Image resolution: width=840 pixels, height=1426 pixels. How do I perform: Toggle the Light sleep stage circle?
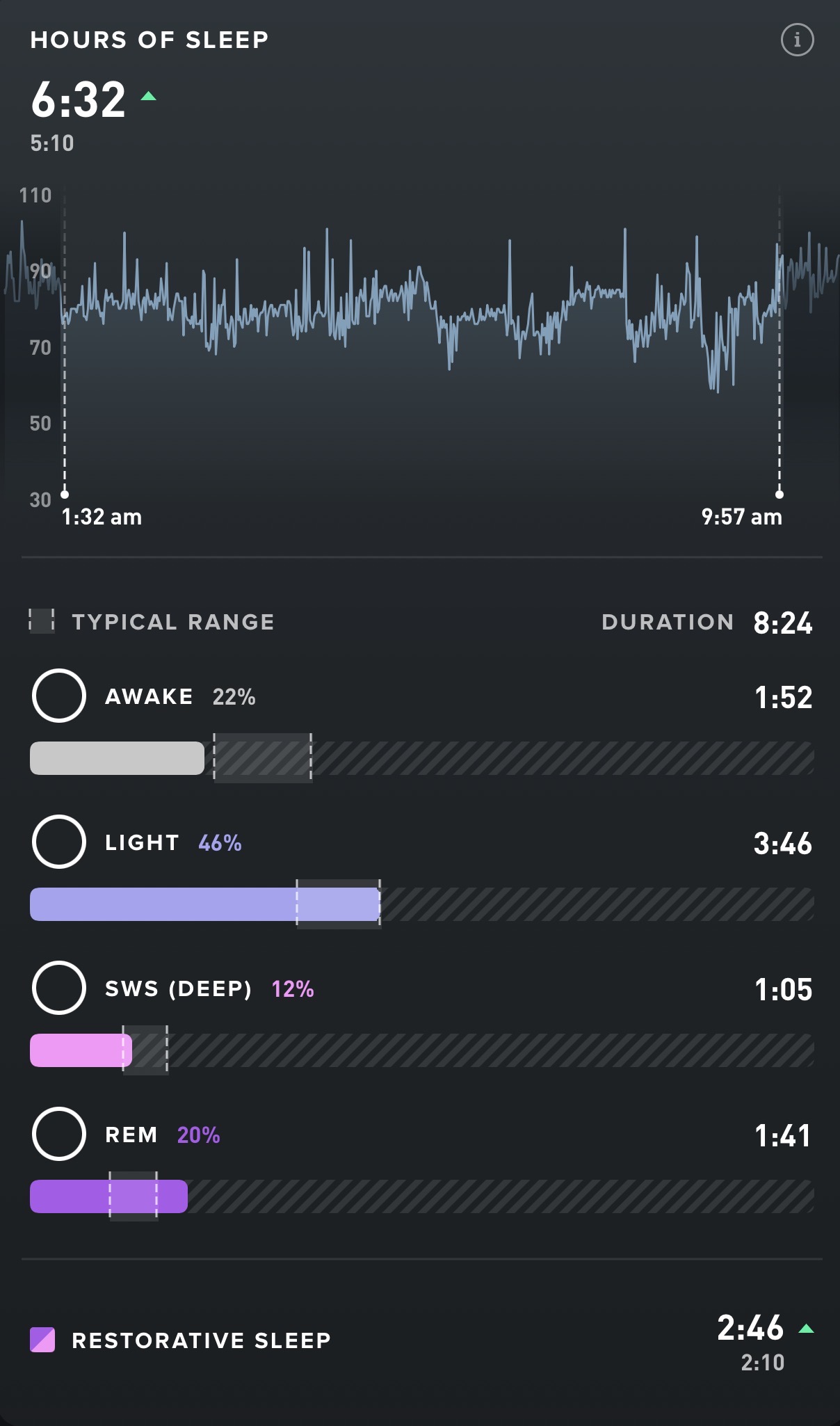[x=59, y=842]
